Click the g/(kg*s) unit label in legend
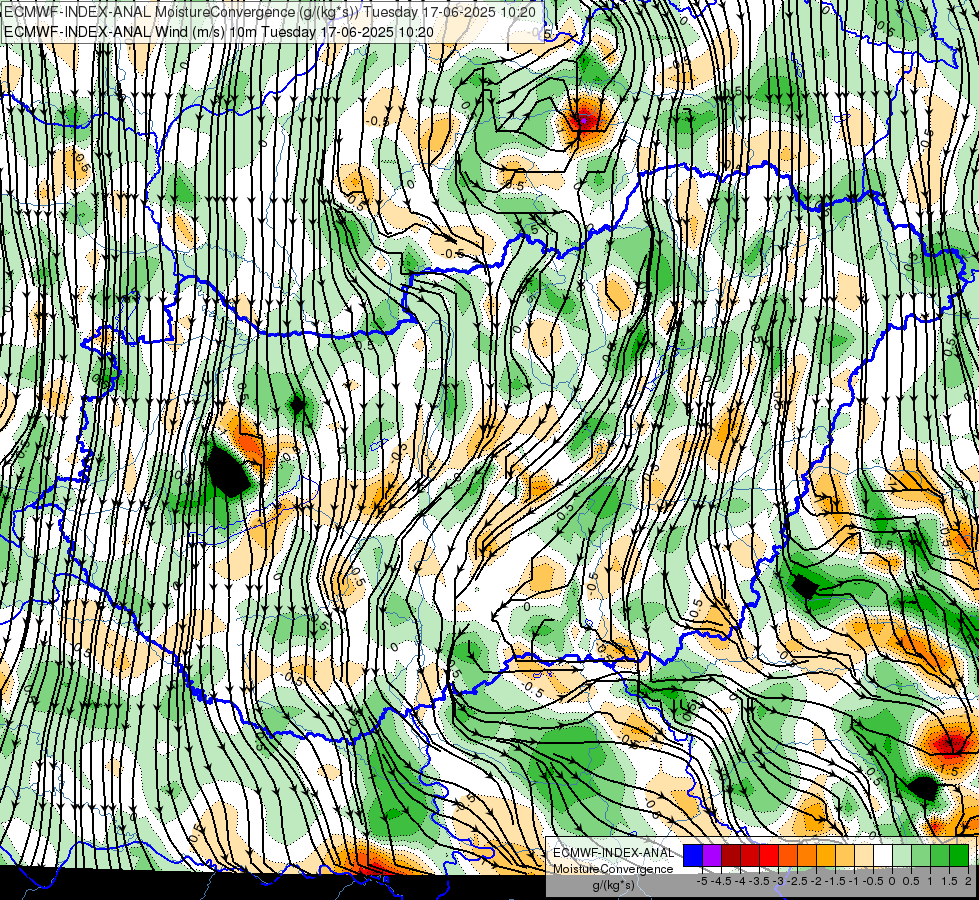Viewport: 979px width, 900px height. click(614, 886)
